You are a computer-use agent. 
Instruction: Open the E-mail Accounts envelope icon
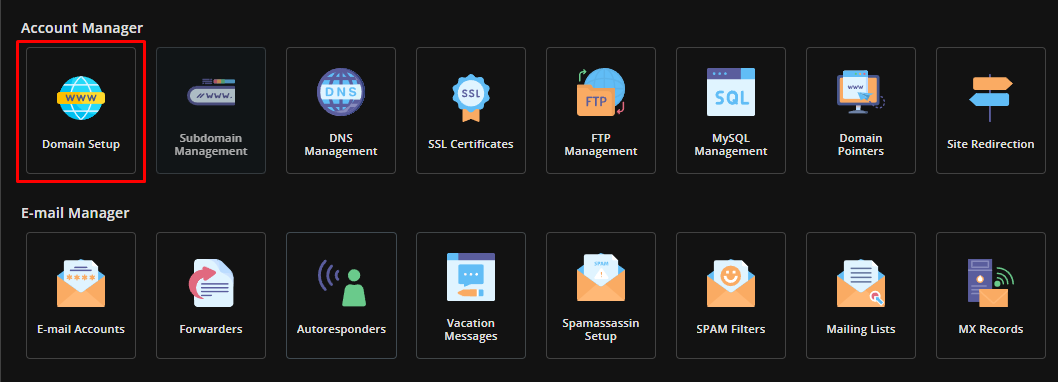click(81, 283)
